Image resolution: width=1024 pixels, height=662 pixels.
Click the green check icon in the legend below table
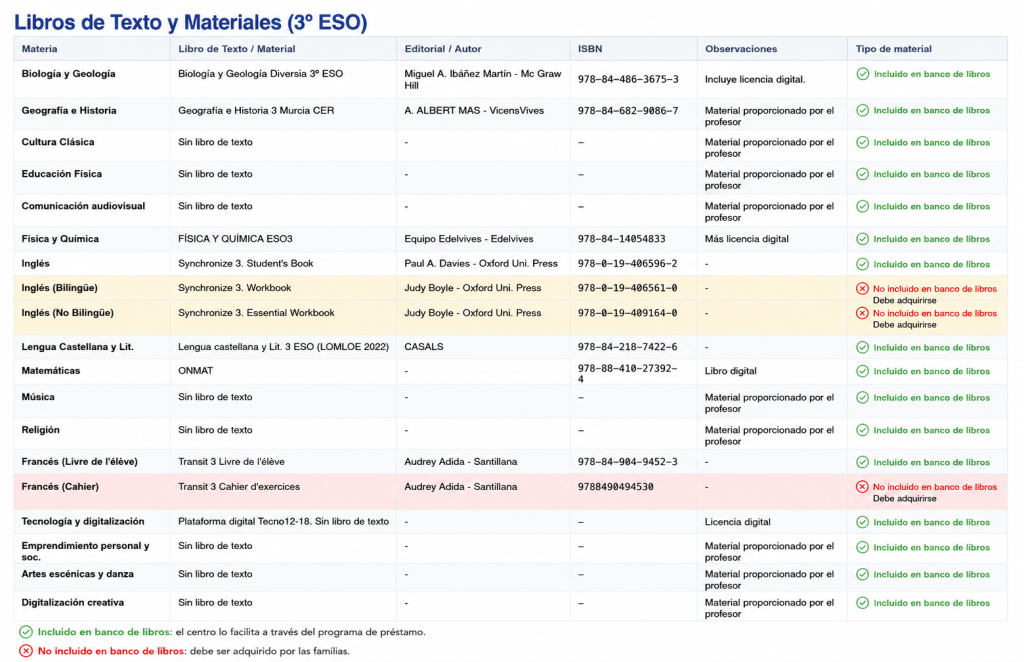[x=26, y=632]
